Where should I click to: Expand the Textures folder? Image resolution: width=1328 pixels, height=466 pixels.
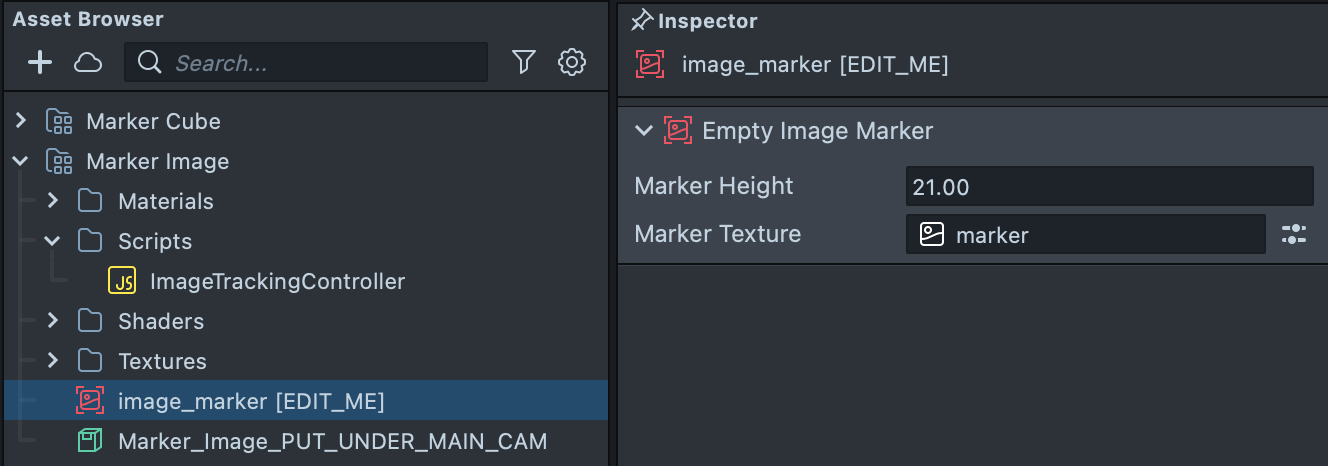pos(53,361)
